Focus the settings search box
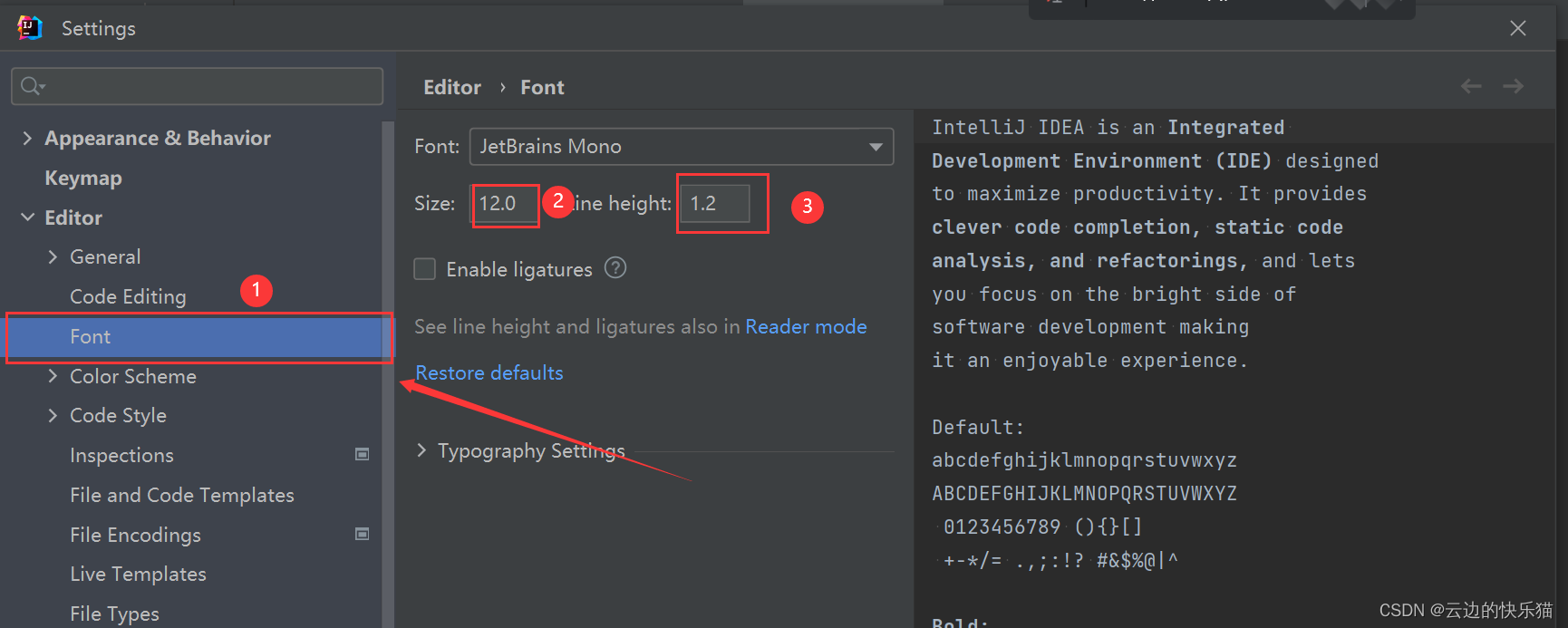Screen dimensions: 1568x628 pos(197,86)
